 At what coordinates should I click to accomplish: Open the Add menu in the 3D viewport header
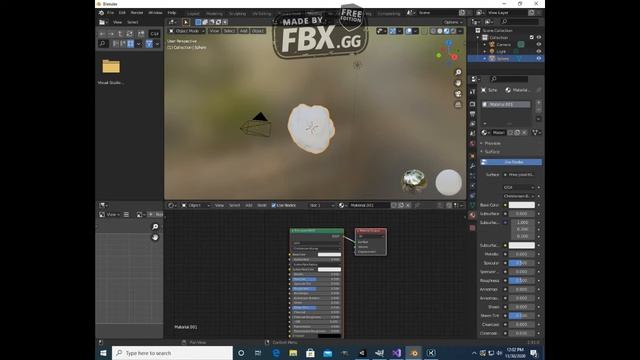[x=244, y=31]
